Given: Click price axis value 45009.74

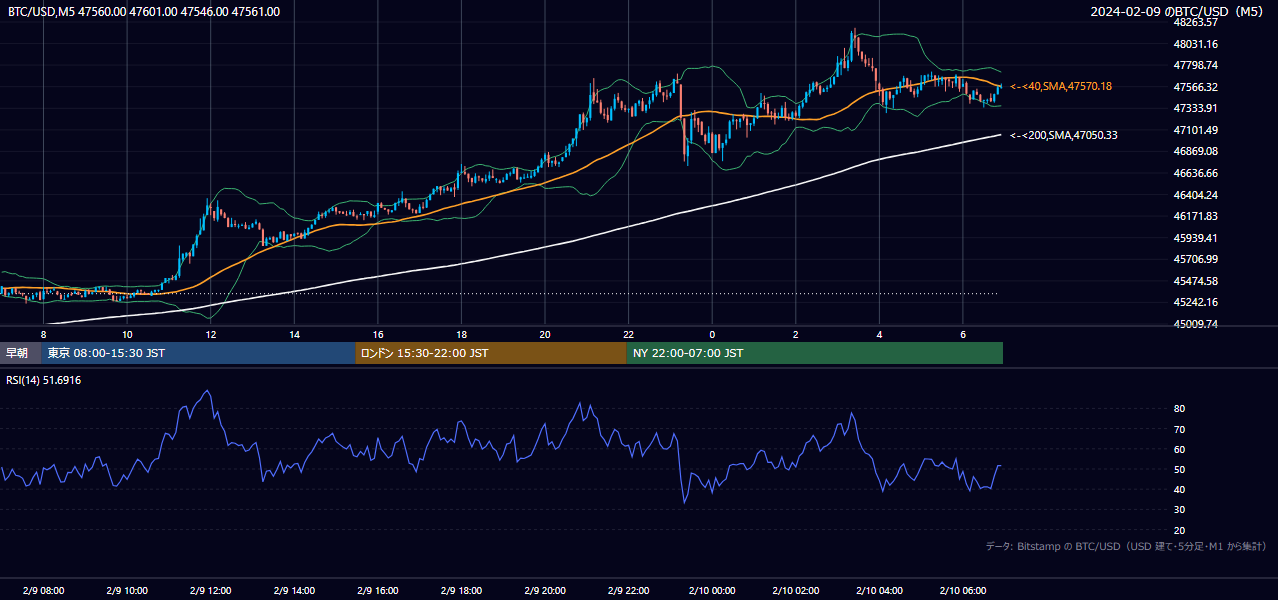Looking at the screenshot, I should coord(1195,324).
